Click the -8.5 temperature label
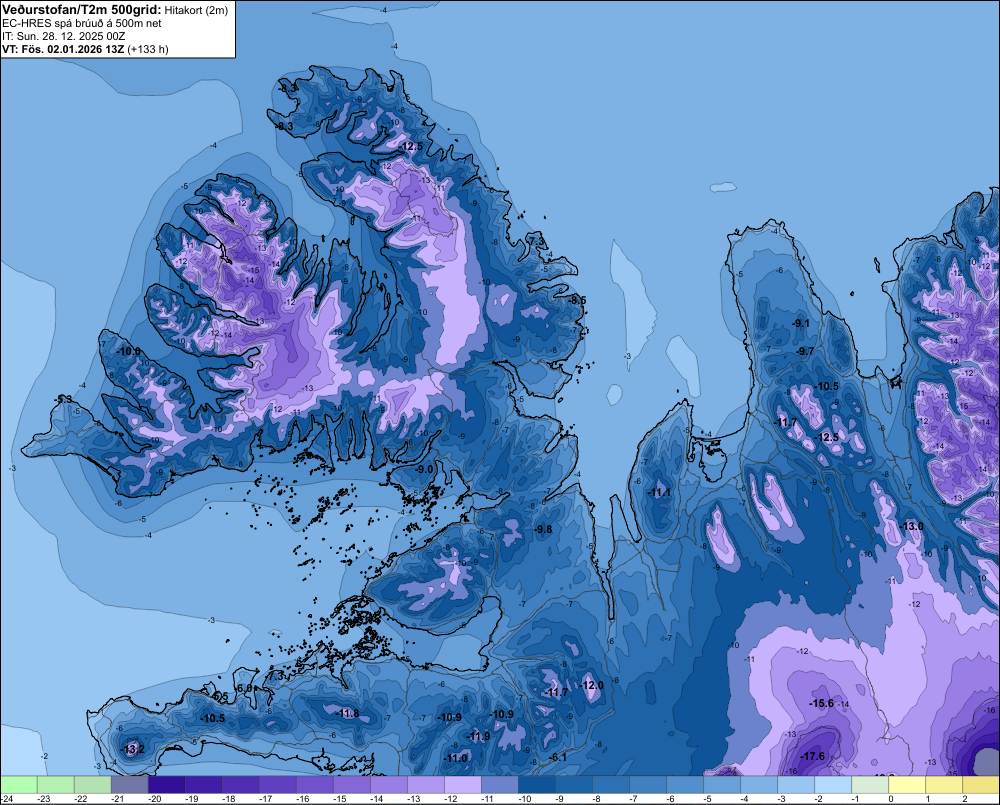Viewport: 1000px width, 805px height. click(577, 300)
